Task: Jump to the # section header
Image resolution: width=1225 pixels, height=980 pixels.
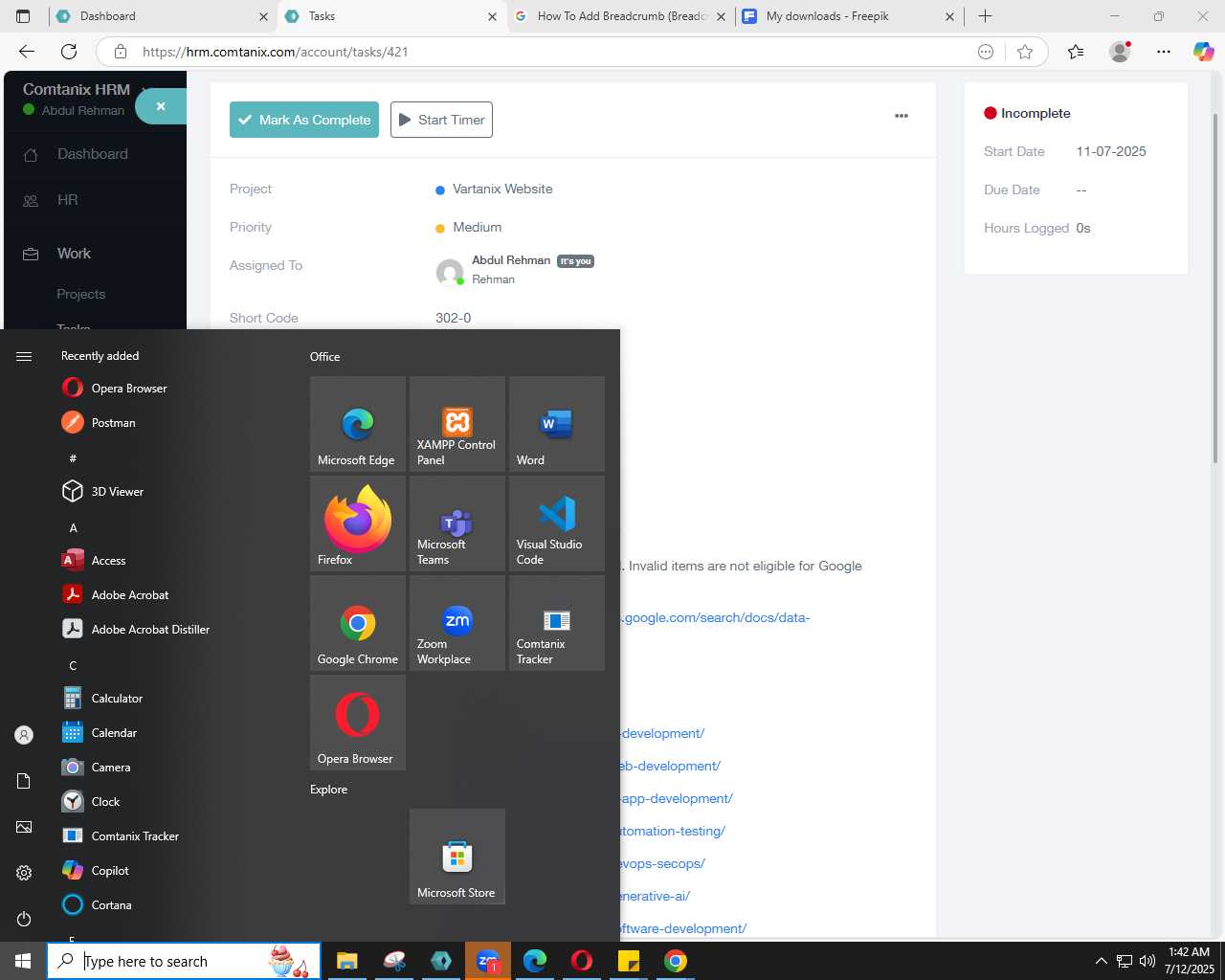Action: coord(73,459)
